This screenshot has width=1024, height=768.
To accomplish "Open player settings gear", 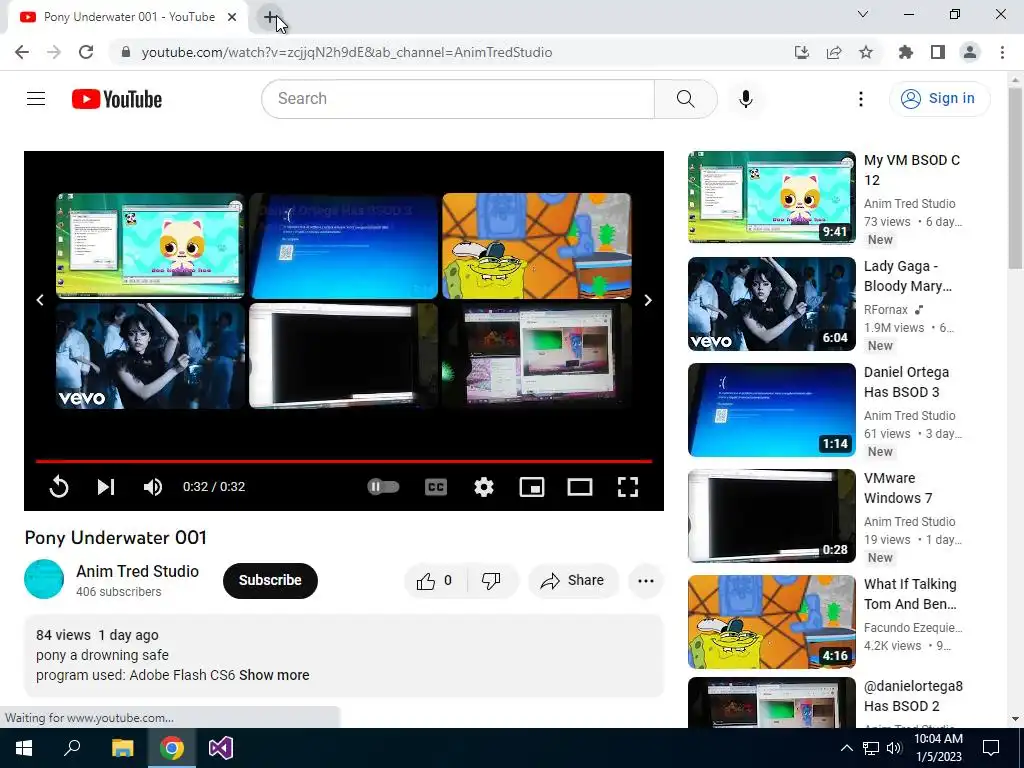I will point(484,487).
